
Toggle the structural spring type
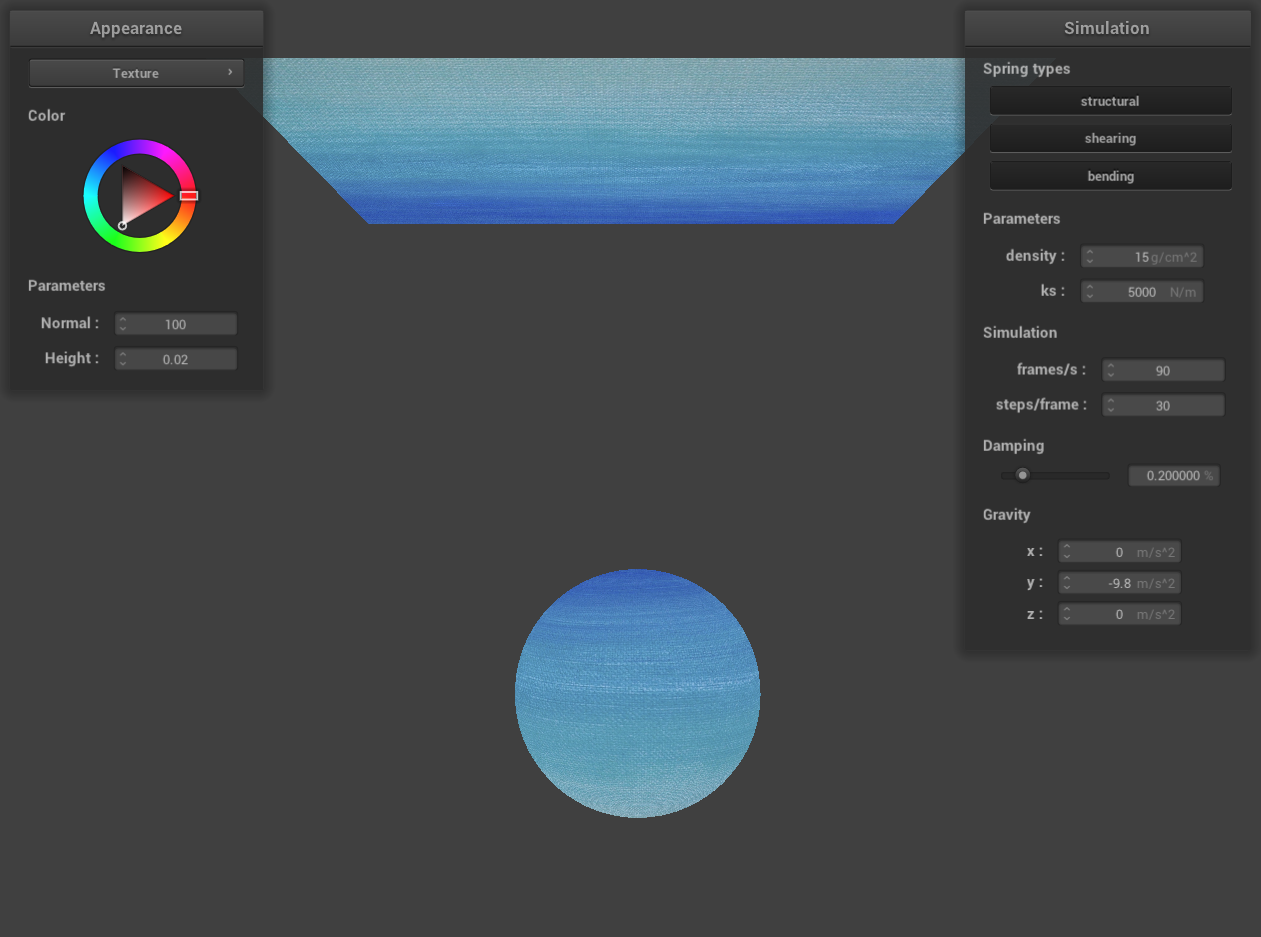click(x=1110, y=101)
